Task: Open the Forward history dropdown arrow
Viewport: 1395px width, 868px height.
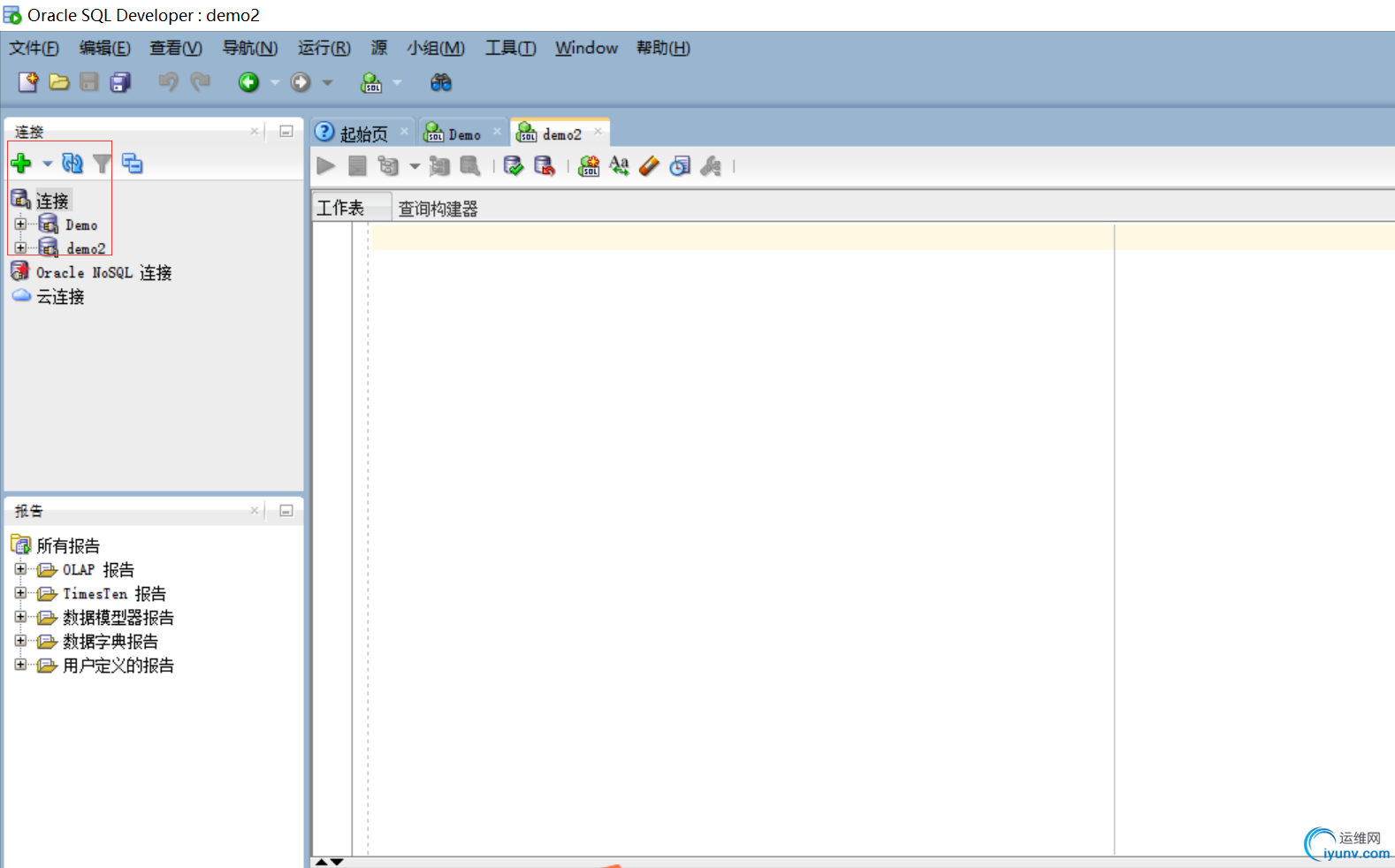Action: click(x=327, y=83)
